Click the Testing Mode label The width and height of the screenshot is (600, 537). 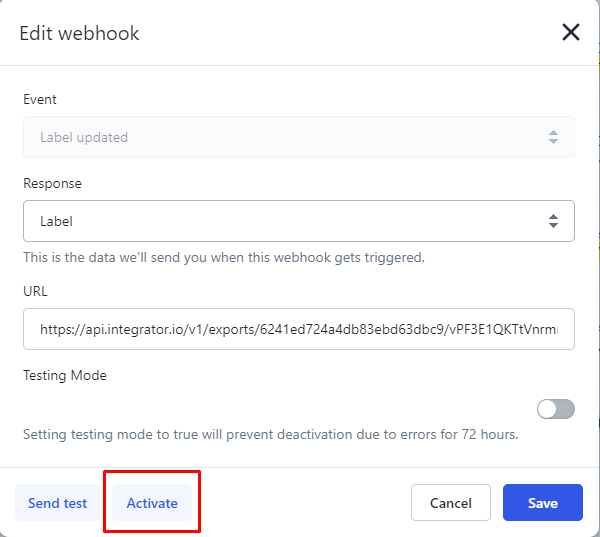pos(65,375)
